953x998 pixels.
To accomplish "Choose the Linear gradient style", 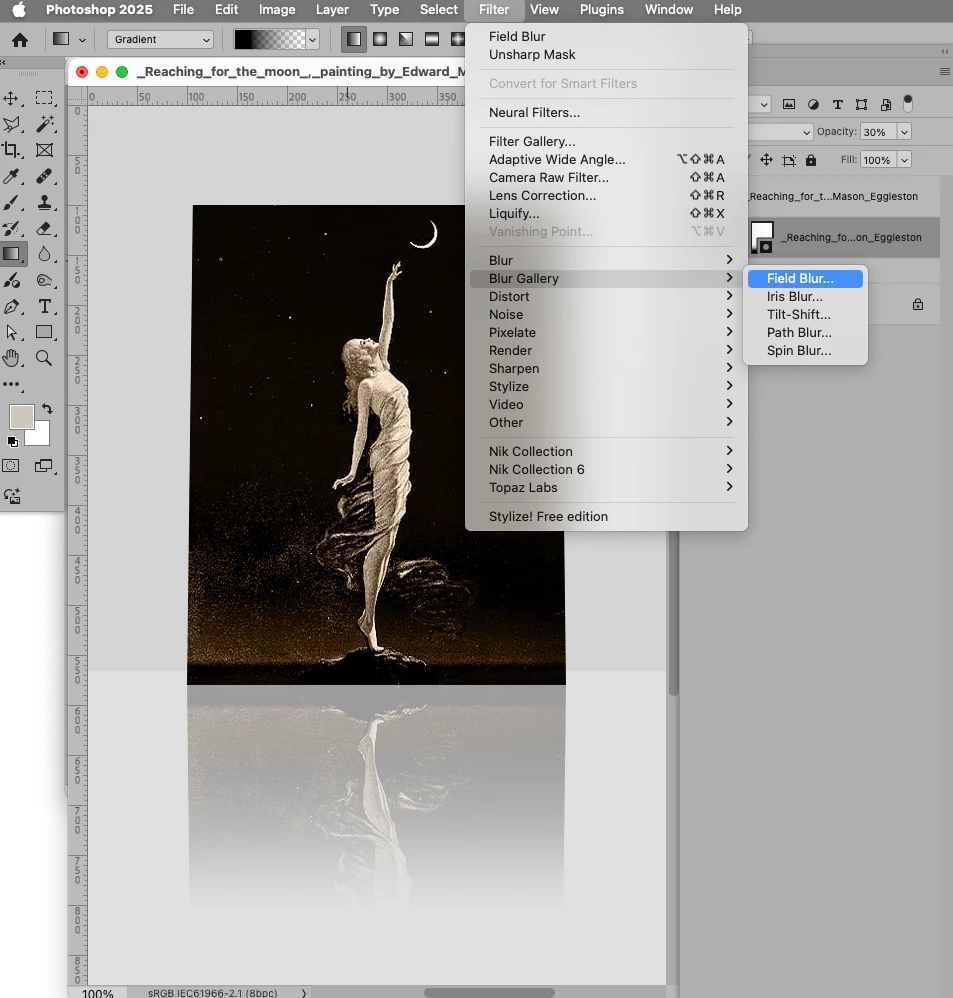I will [x=353, y=39].
